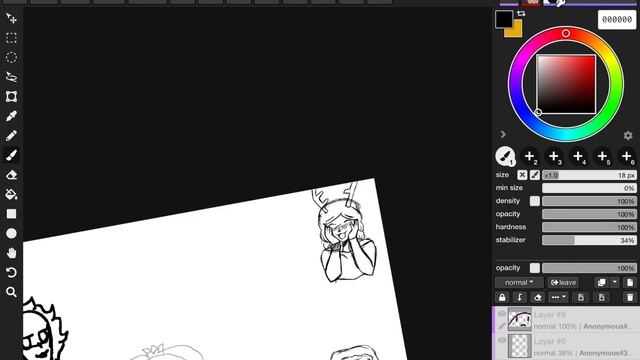Select the checkered layer thumbnail below Layer #8
This screenshot has height=360, width=640.
coord(520,346)
